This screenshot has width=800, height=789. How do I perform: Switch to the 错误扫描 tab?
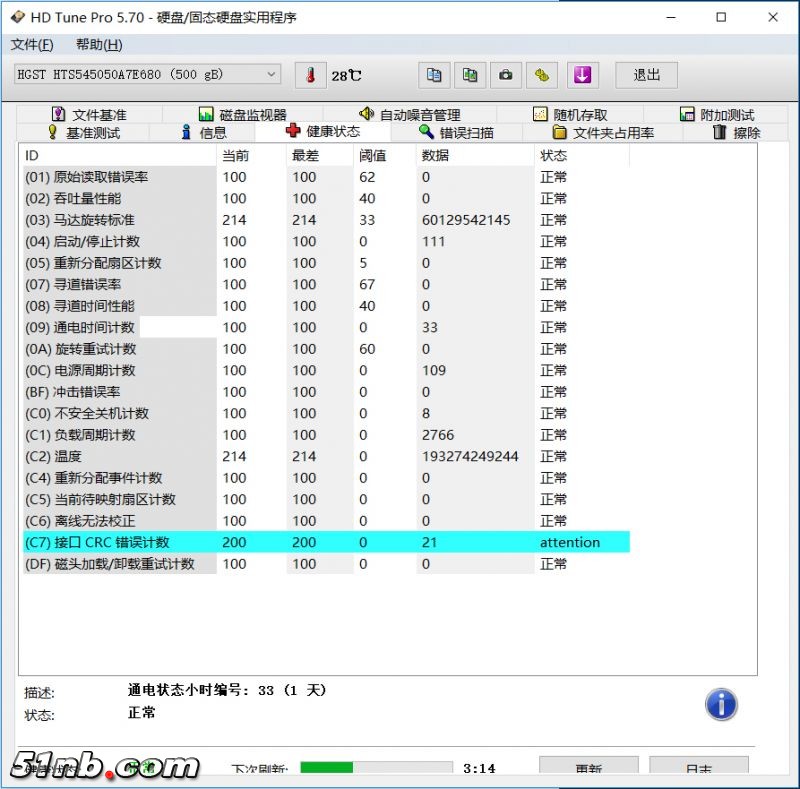[456, 133]
